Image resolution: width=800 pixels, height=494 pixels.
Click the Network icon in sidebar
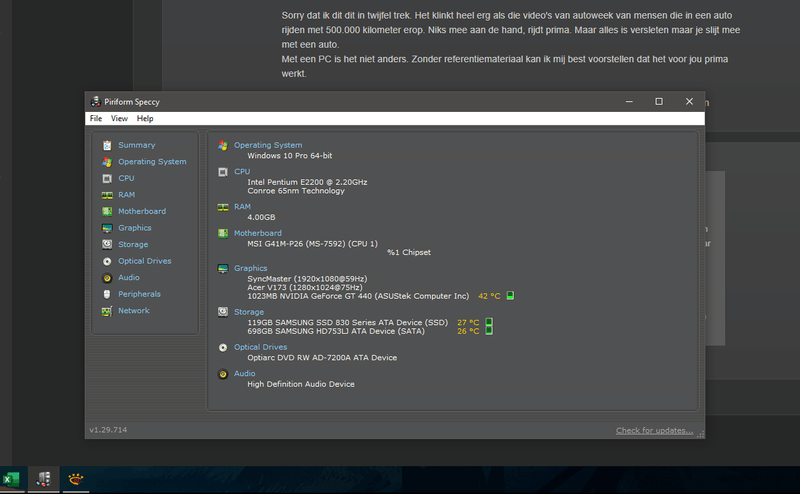click(107, 311)
